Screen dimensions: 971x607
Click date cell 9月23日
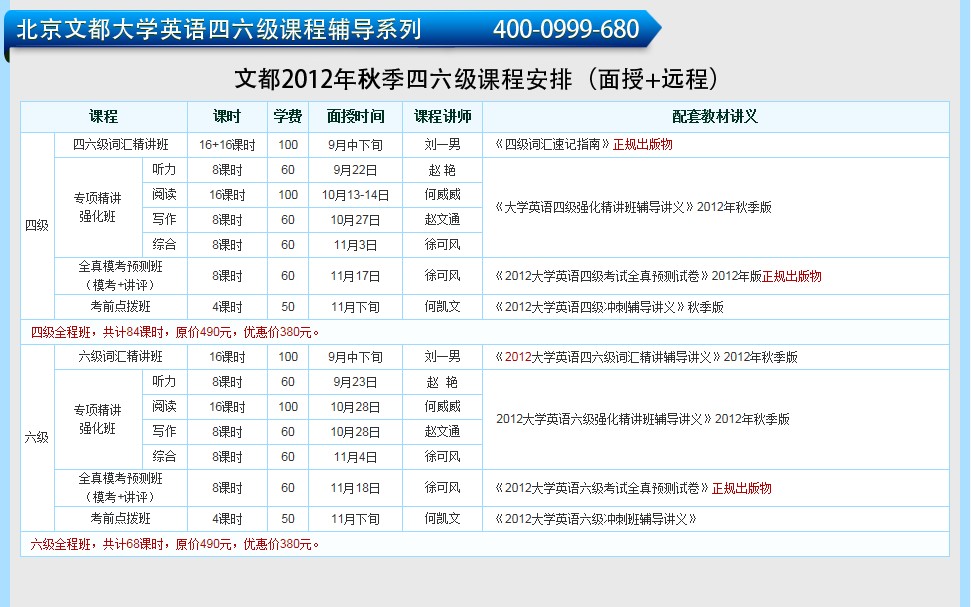click(355, 382)
